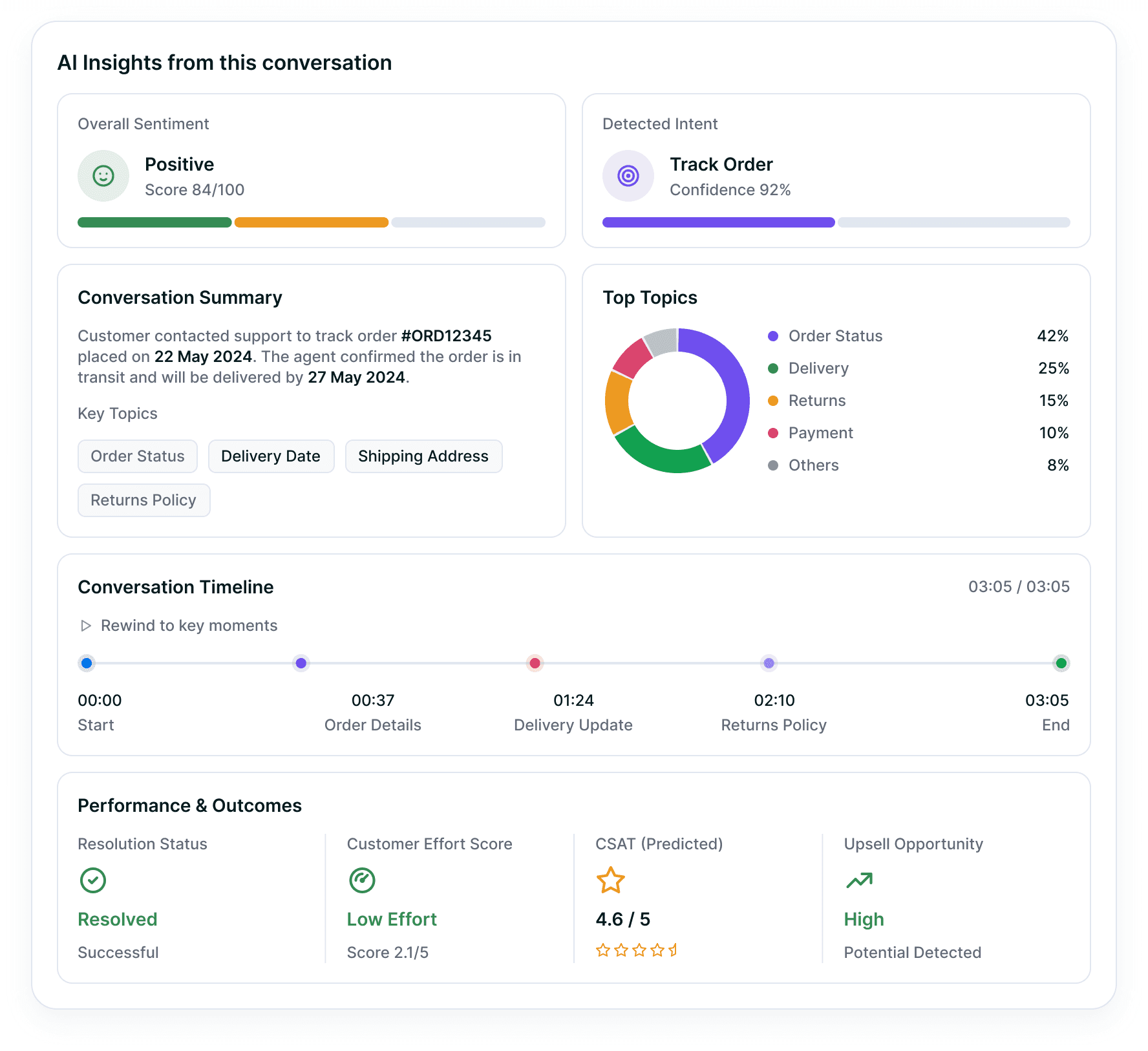Click the Score 84/100 text

tap(195, 190)
